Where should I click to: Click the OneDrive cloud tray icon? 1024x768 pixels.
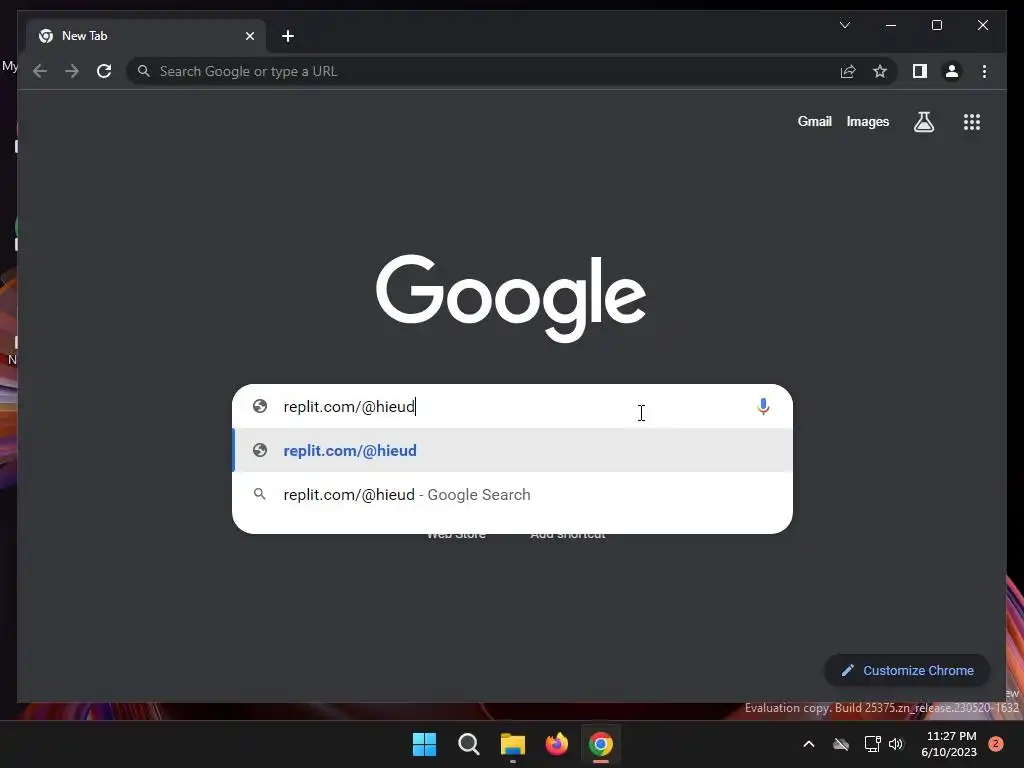[x=840, y=744]
